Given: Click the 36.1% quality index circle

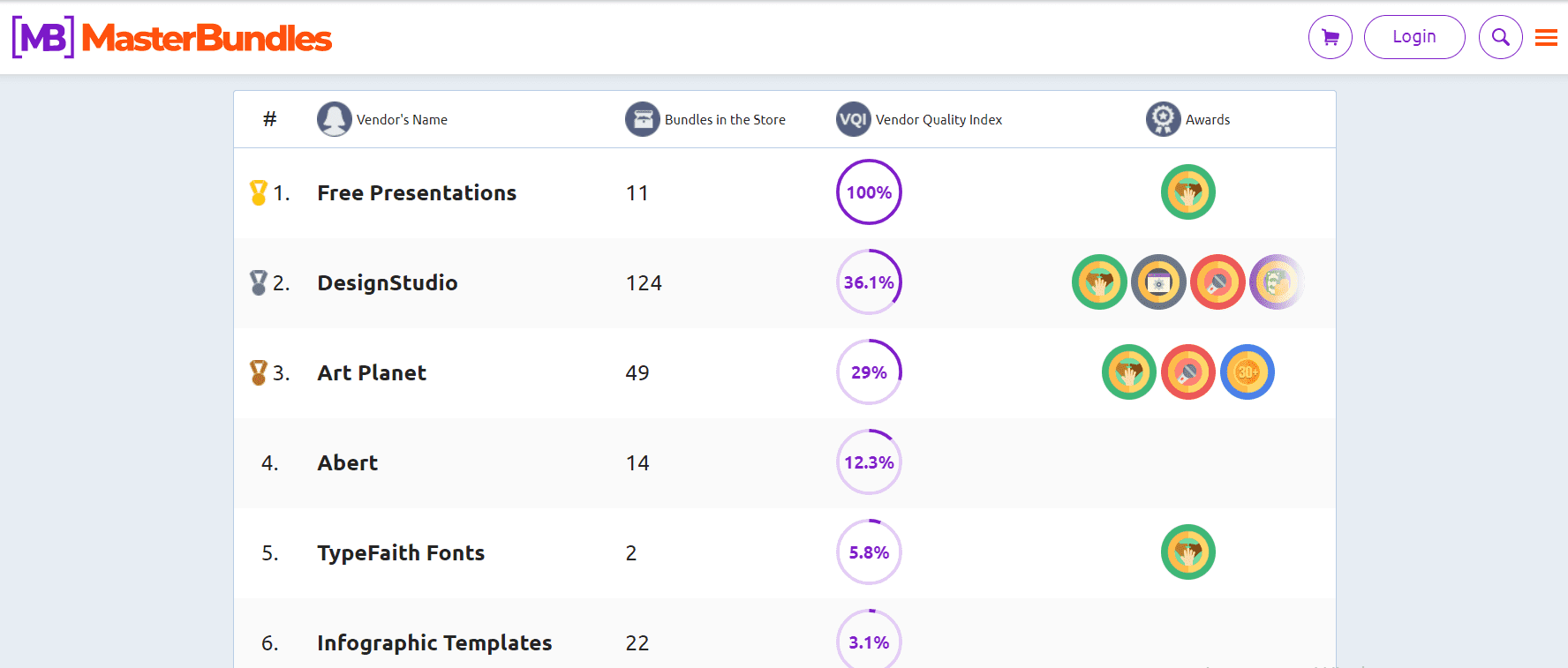Looking at the screenshot, I should click(x=869, y=282).
